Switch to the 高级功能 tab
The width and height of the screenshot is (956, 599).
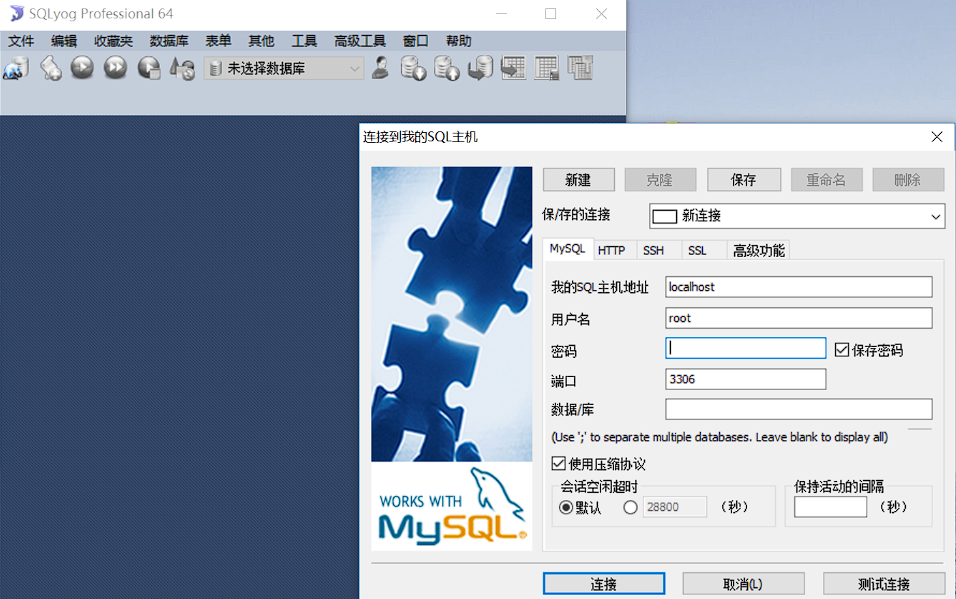coord(759,251)
